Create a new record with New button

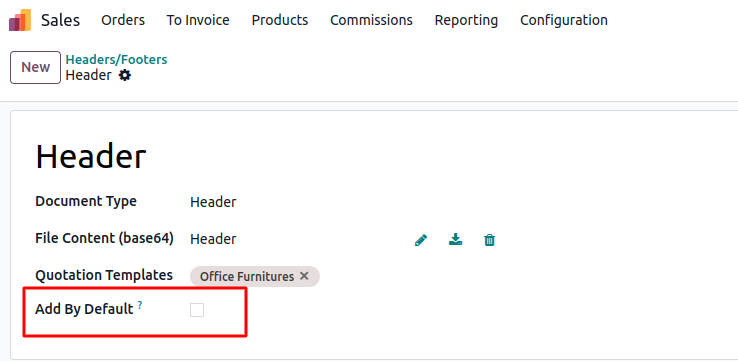point(35,67)
